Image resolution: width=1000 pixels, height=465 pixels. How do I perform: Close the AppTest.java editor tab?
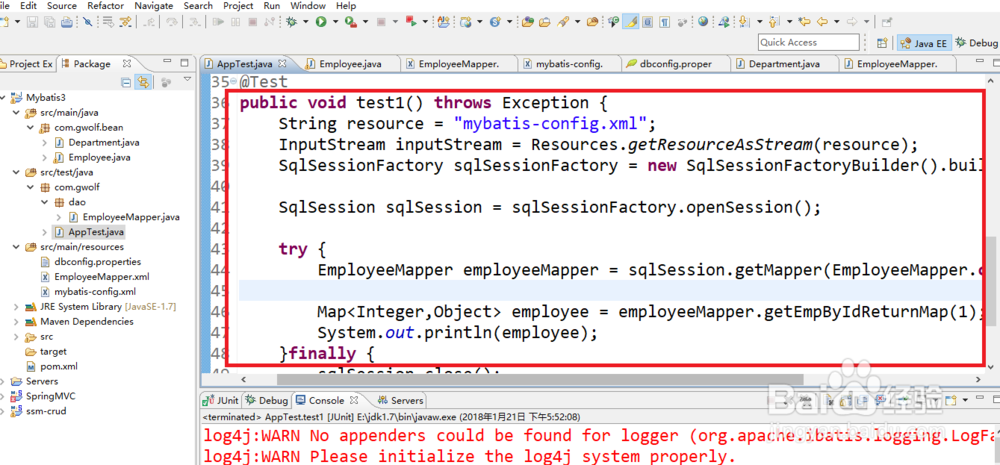(283, 63)
